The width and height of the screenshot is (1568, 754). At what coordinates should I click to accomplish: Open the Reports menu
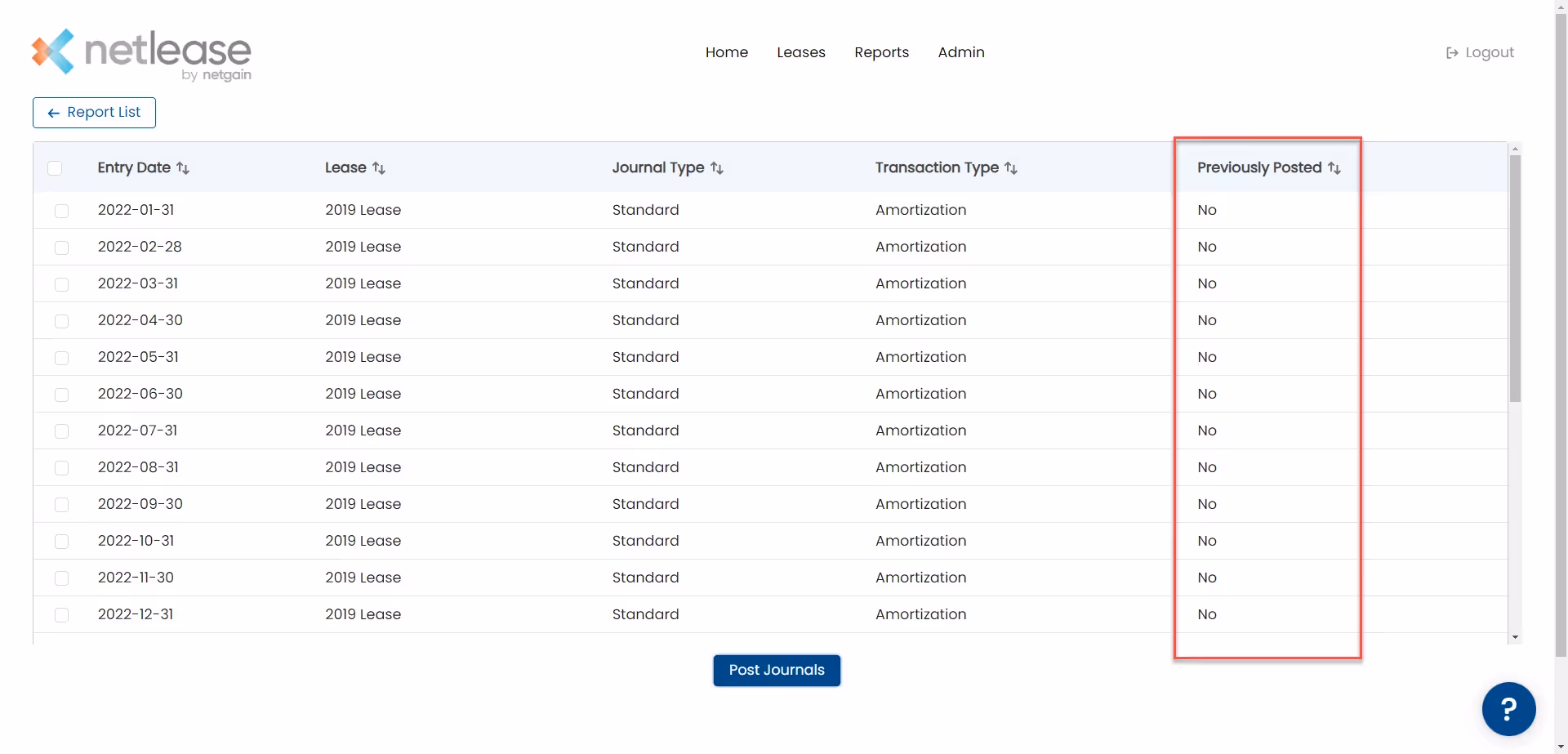point(881,52)
